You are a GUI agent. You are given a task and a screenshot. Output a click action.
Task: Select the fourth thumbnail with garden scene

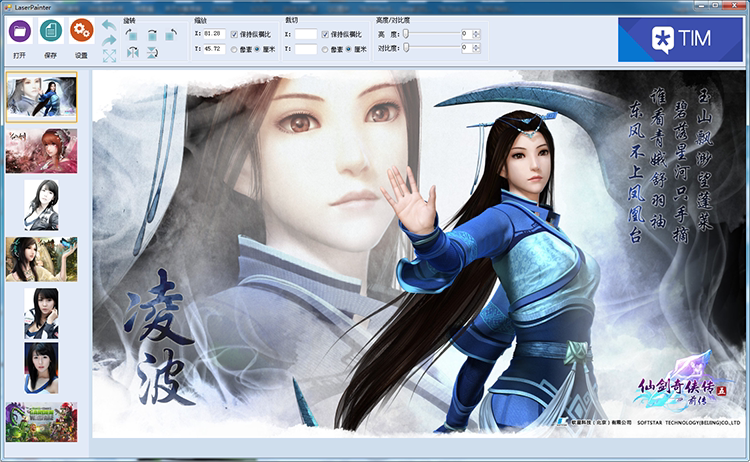(x=41, y=259)
